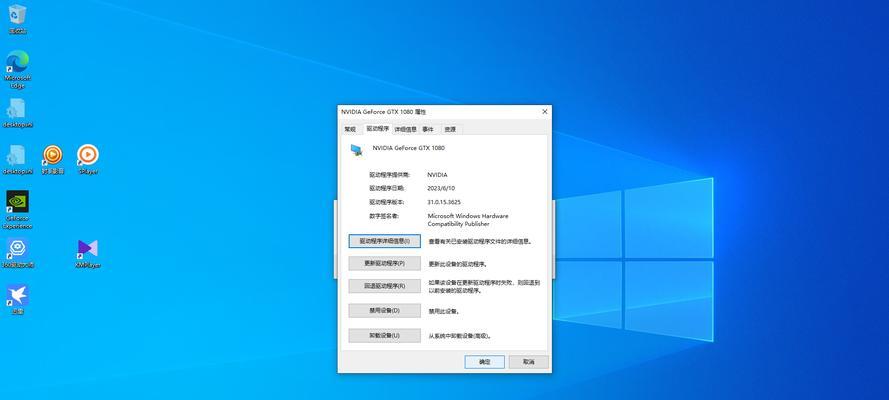Launch the 360 driver tool desktop shortcut
This screenshot has height=400, width=889.
click(x=18, y=253)
